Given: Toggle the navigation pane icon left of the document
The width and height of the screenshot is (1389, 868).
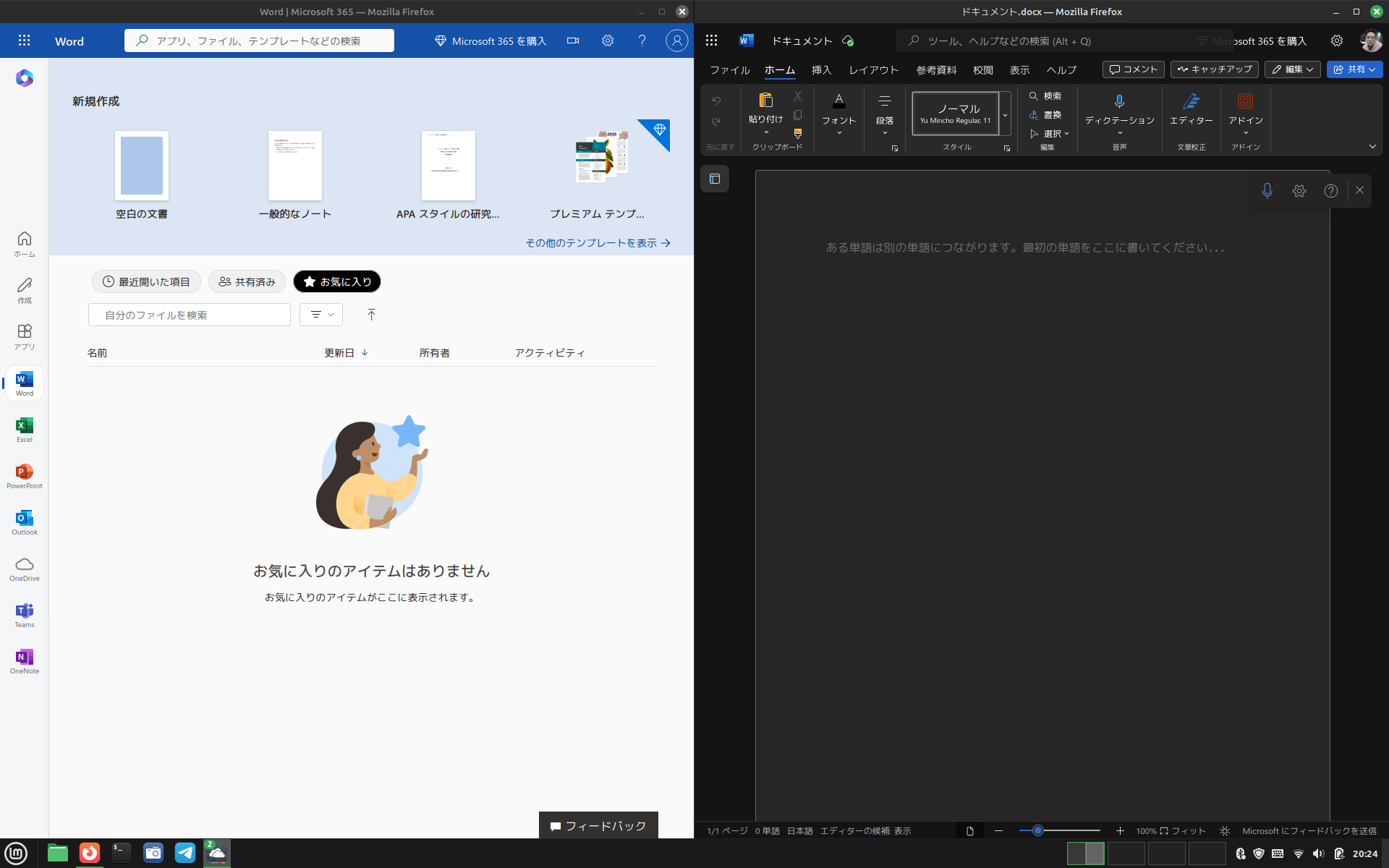Looking at the screenshot, I should pos(715,179).
